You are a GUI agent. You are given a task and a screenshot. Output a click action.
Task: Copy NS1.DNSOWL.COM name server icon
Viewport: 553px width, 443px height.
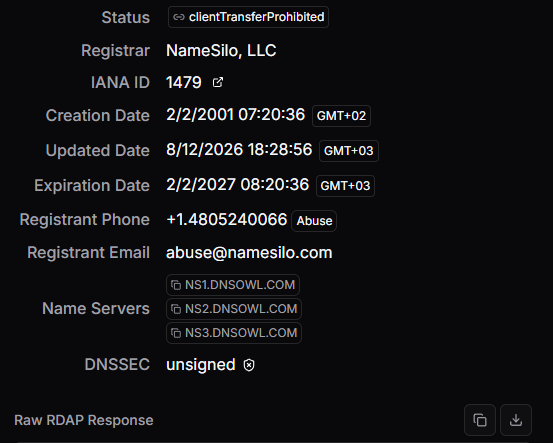coord(176,285)
